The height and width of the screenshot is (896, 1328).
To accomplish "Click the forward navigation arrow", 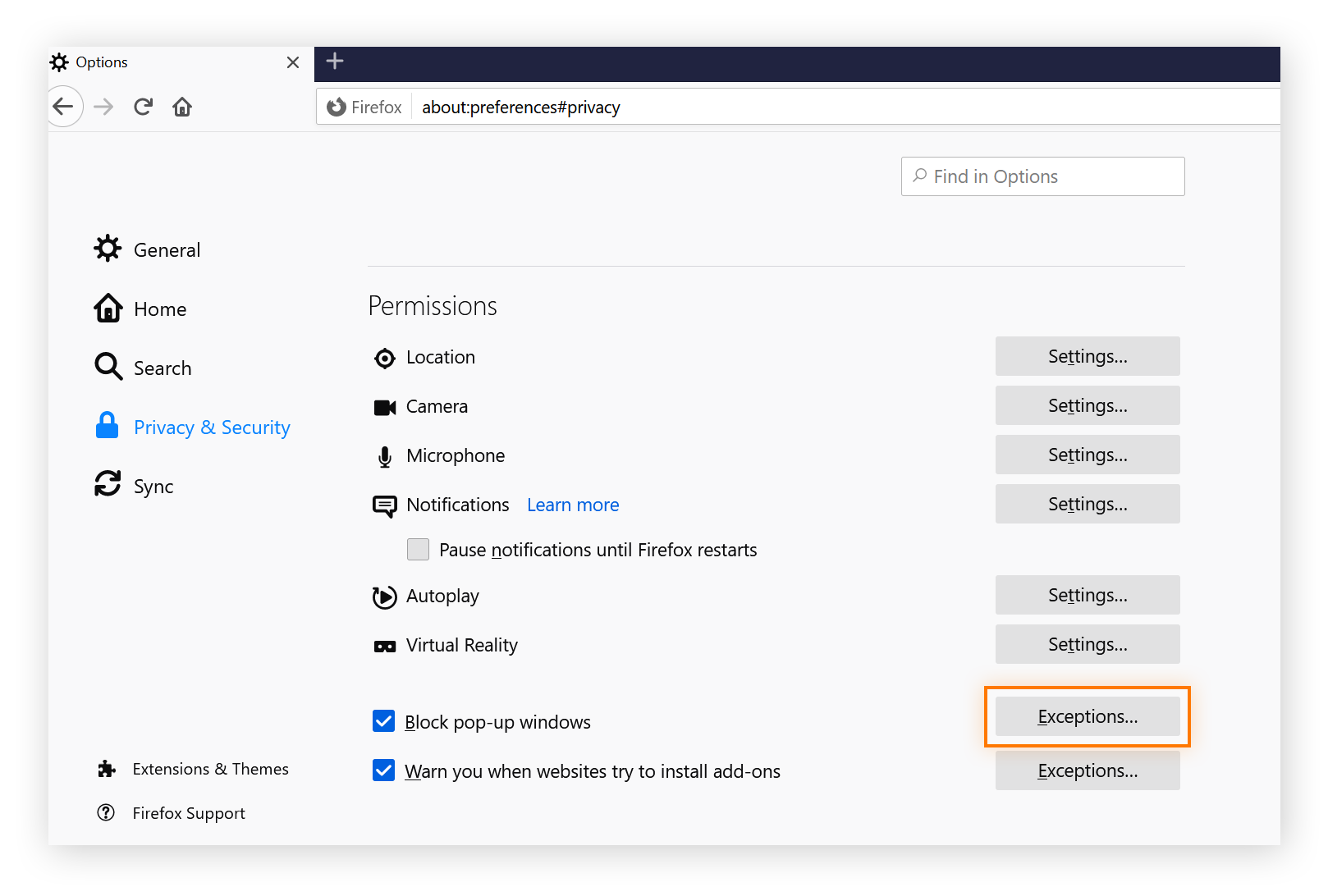I will coord(103,107).
